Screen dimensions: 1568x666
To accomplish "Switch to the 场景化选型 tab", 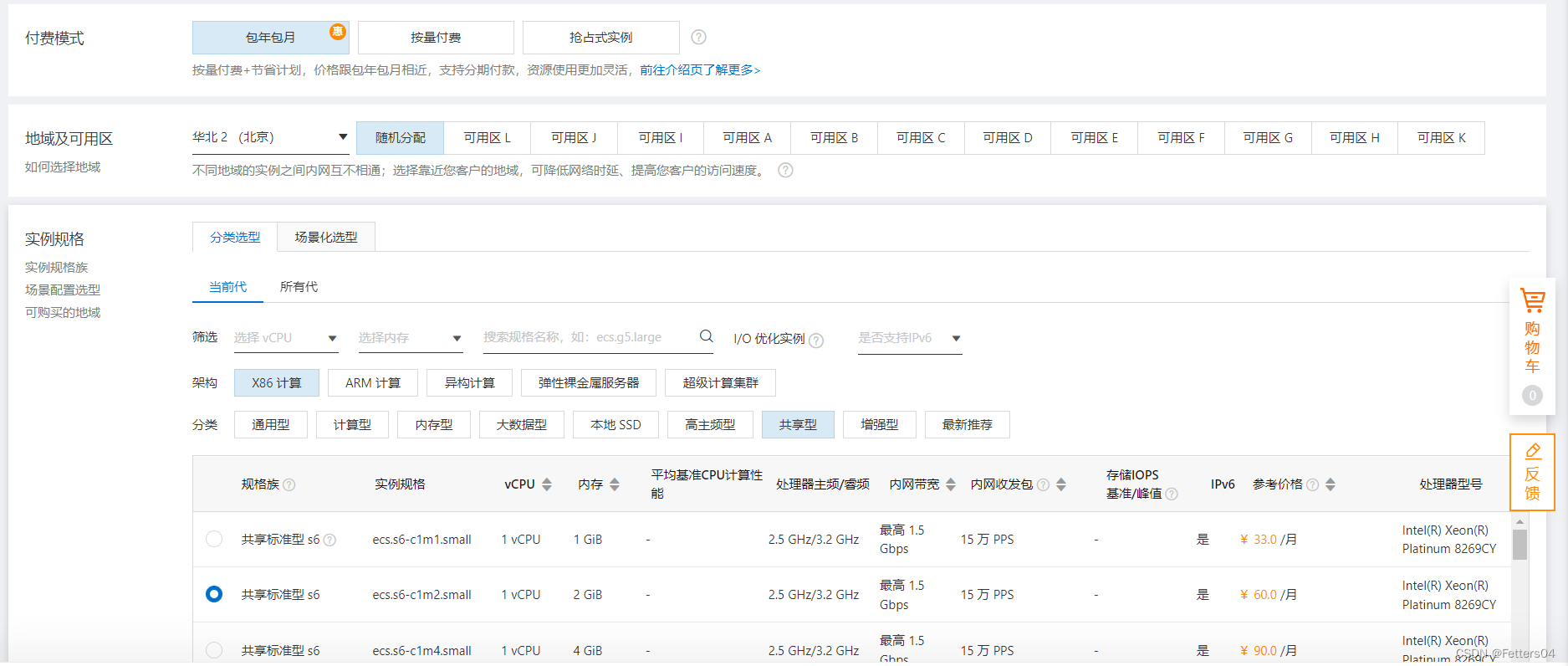I will [326, 238].
